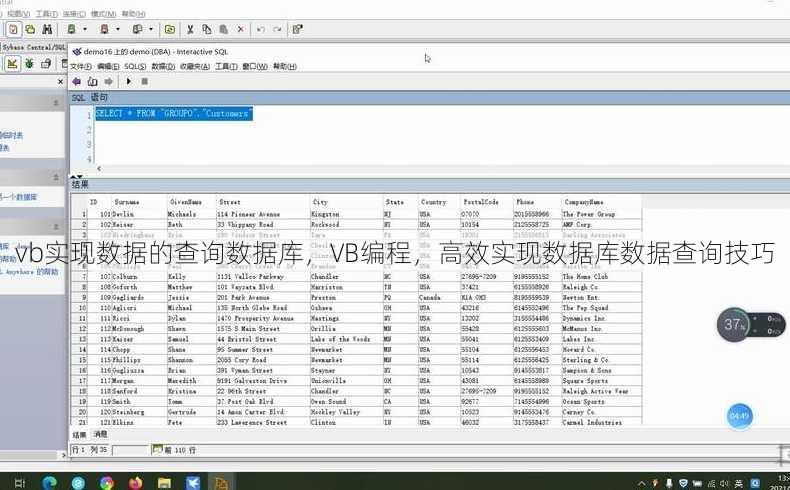
Task: Switch to the 消息 tab at the bottom
Action: point(101,434)
